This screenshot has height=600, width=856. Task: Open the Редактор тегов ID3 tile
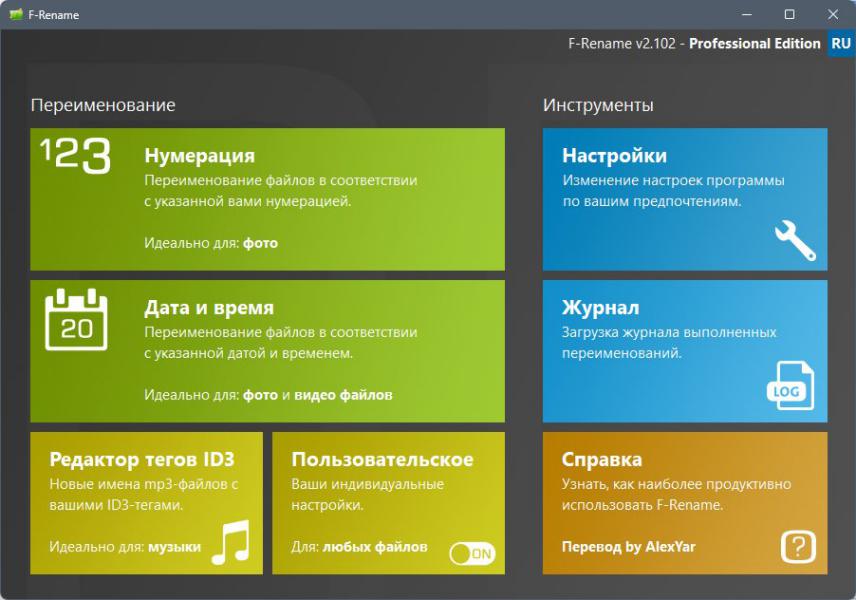146,503
